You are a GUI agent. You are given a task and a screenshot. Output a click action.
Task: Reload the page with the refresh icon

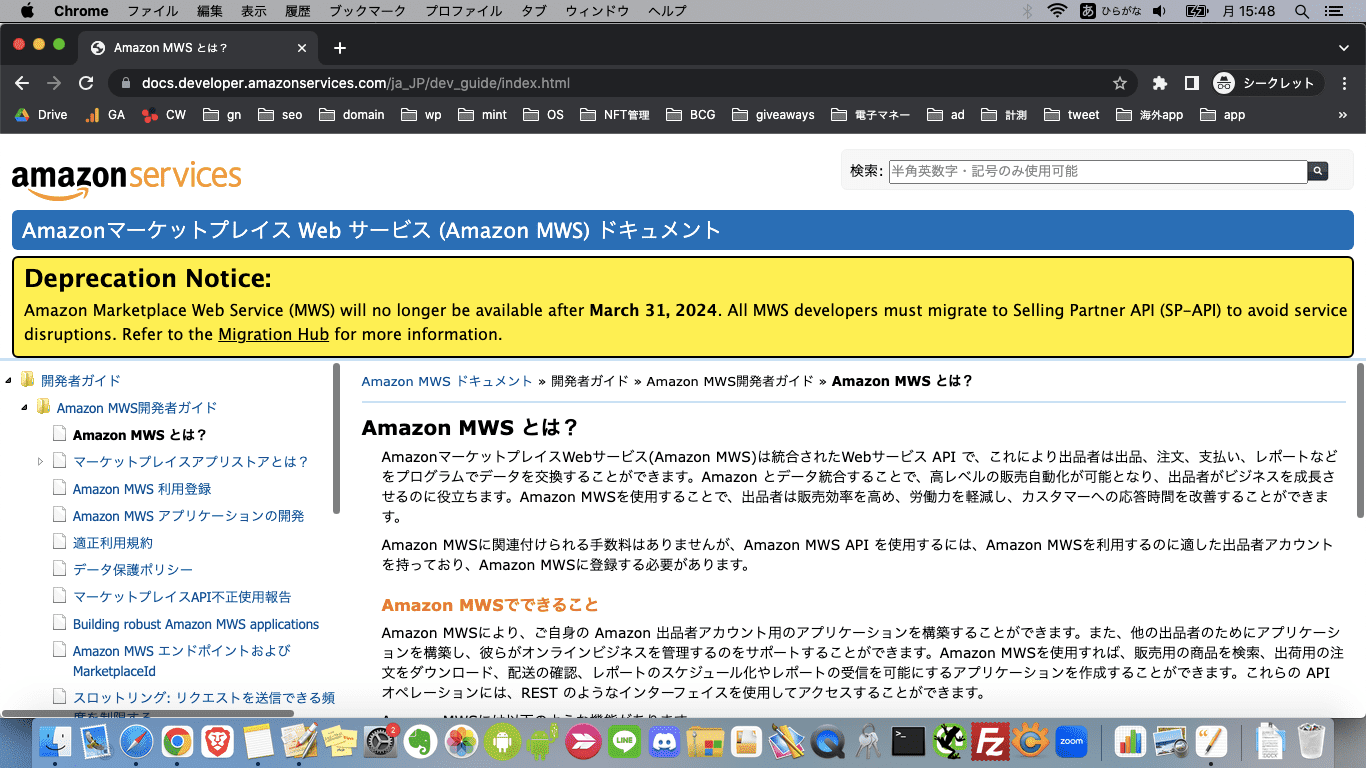(x=86, y=83)
